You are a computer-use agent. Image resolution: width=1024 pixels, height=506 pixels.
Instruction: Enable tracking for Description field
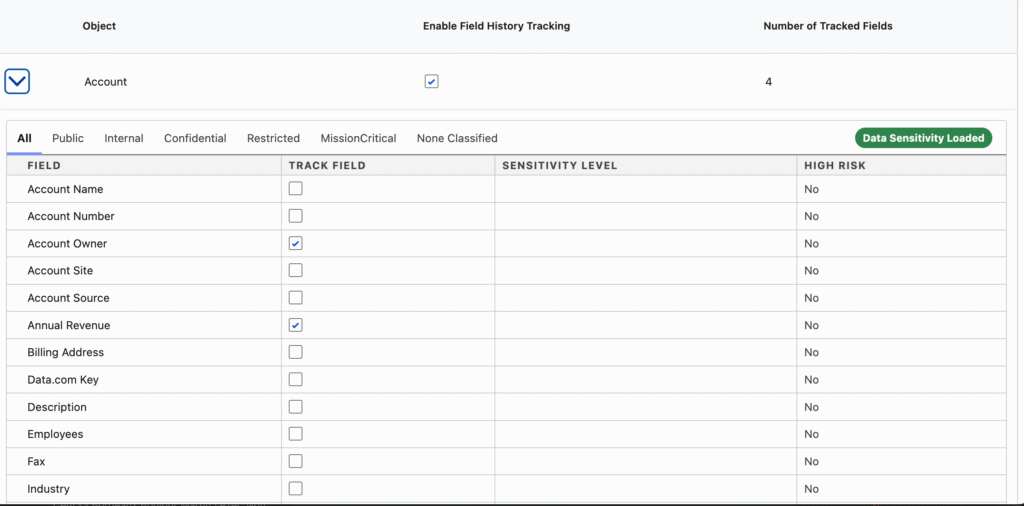pyautogui.click(x=295, y=406)
